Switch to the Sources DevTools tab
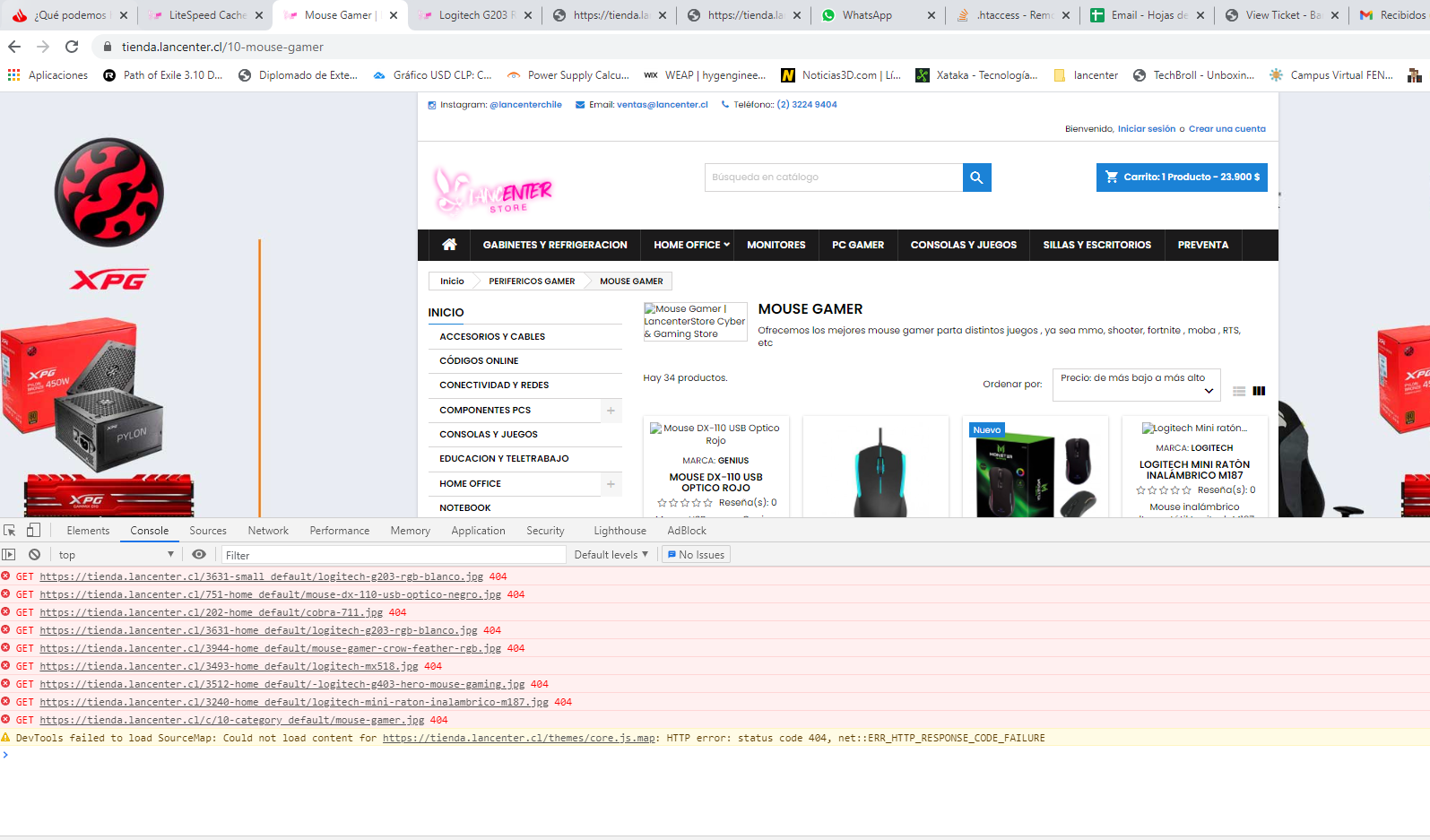The height and width of the screenshot is (840, 1430). 208,531
